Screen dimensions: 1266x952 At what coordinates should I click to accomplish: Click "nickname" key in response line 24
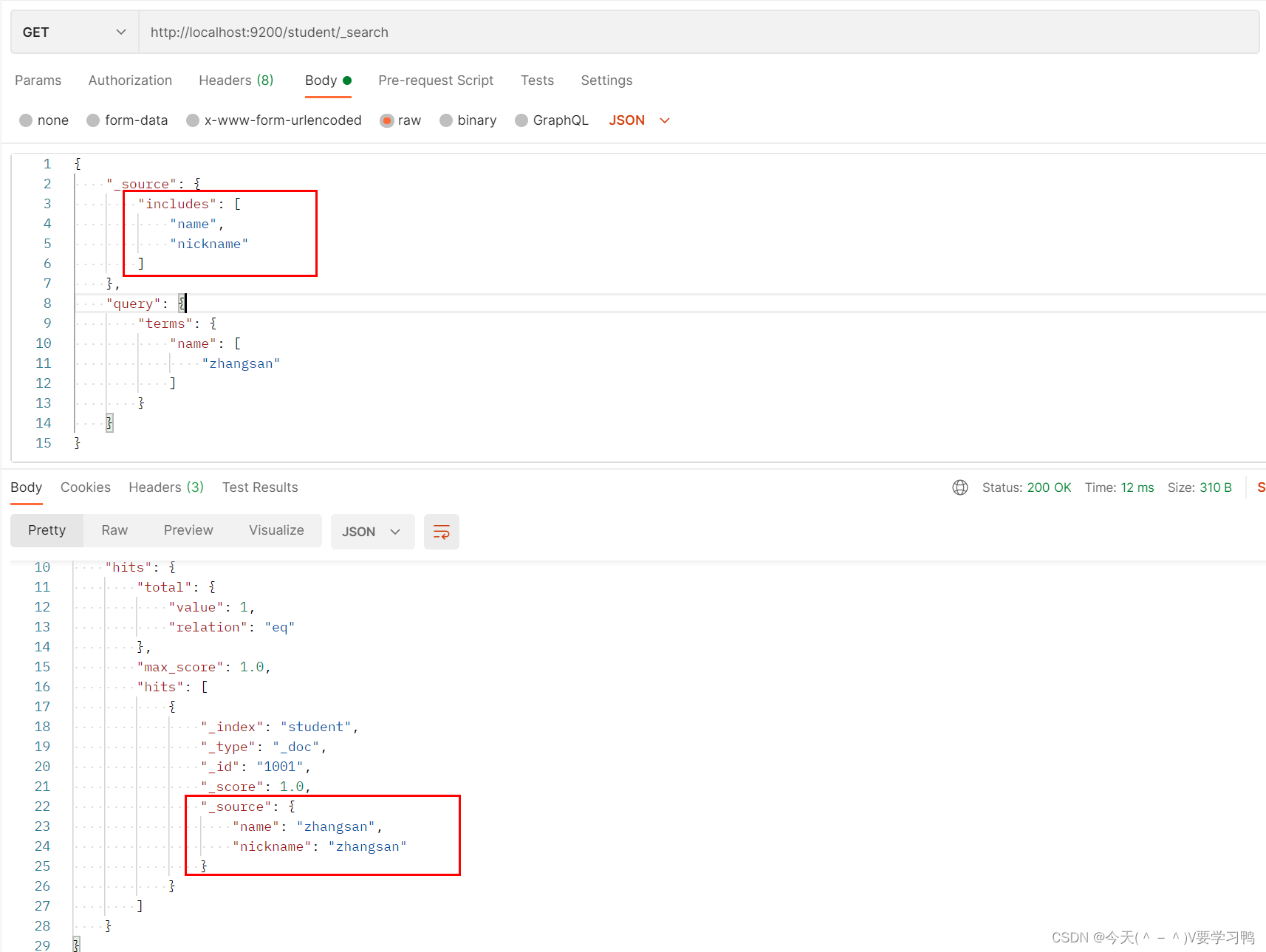272,846
